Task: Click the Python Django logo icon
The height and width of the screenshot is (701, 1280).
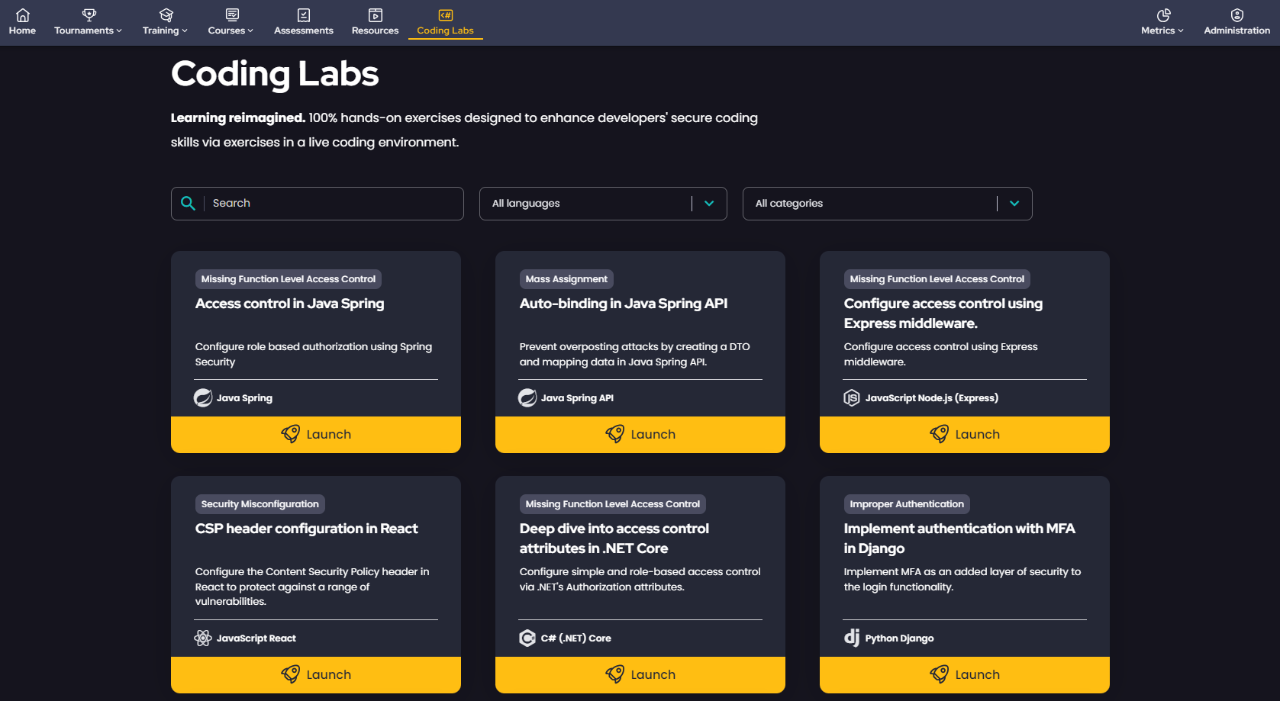Action: point(852,638)
